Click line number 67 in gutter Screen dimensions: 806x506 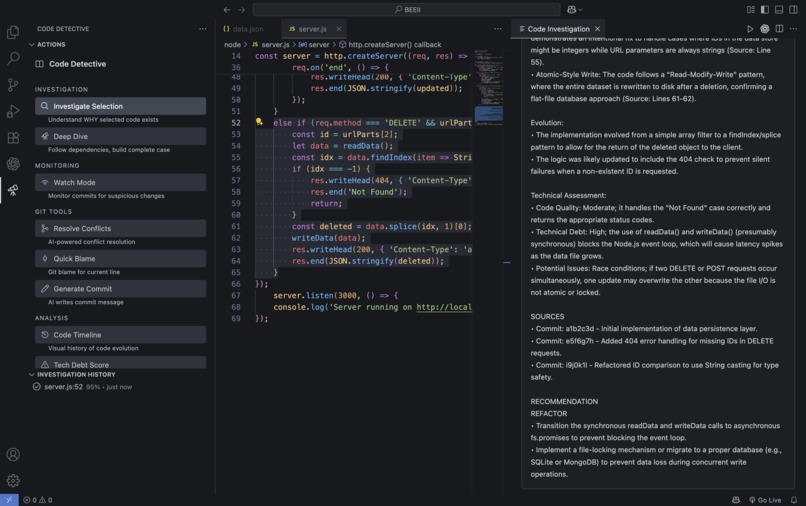pyautogui.click(x=235, y=295)
